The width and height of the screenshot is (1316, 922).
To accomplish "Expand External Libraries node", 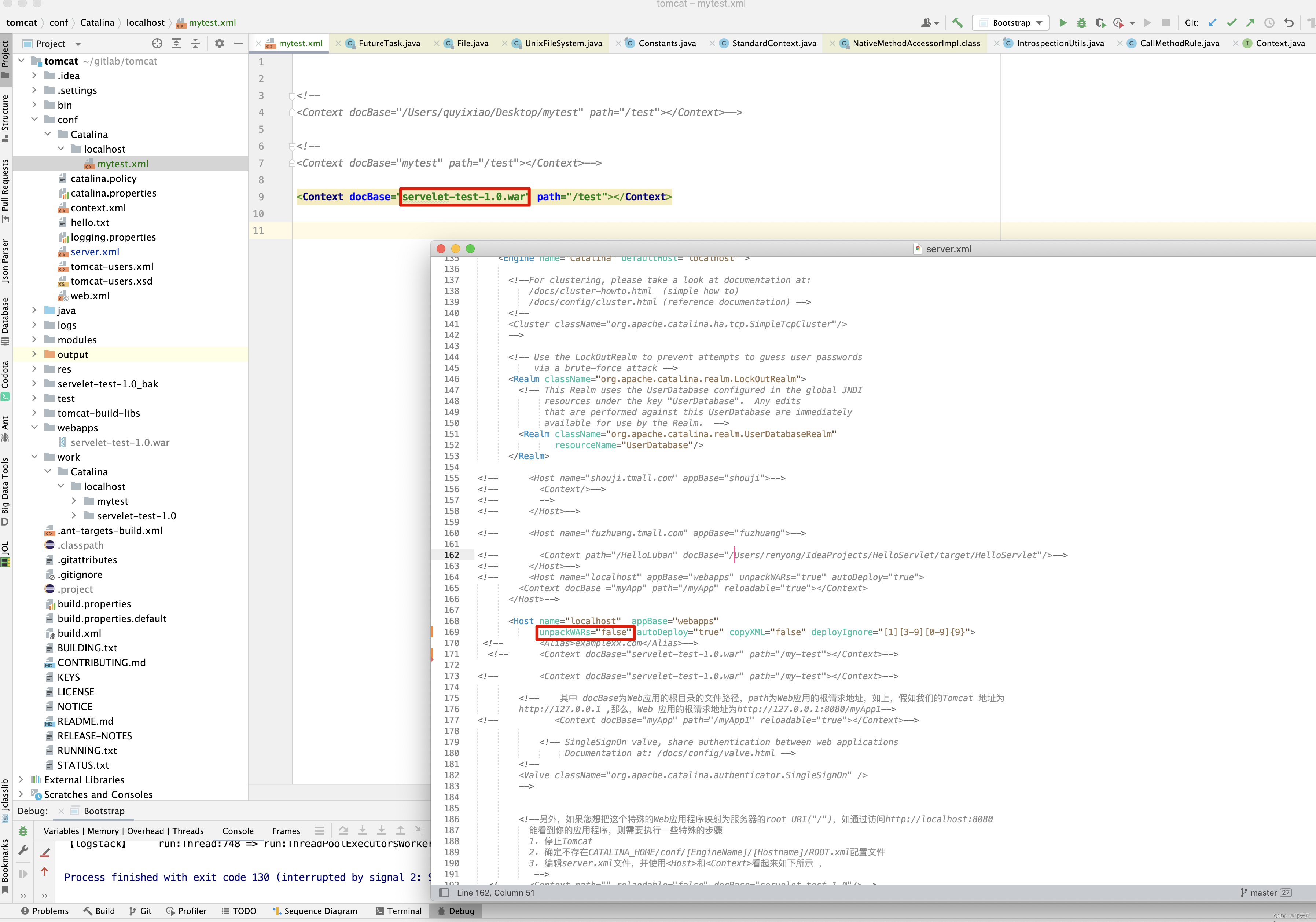I will pyautogui.click(x=21, y=780).
